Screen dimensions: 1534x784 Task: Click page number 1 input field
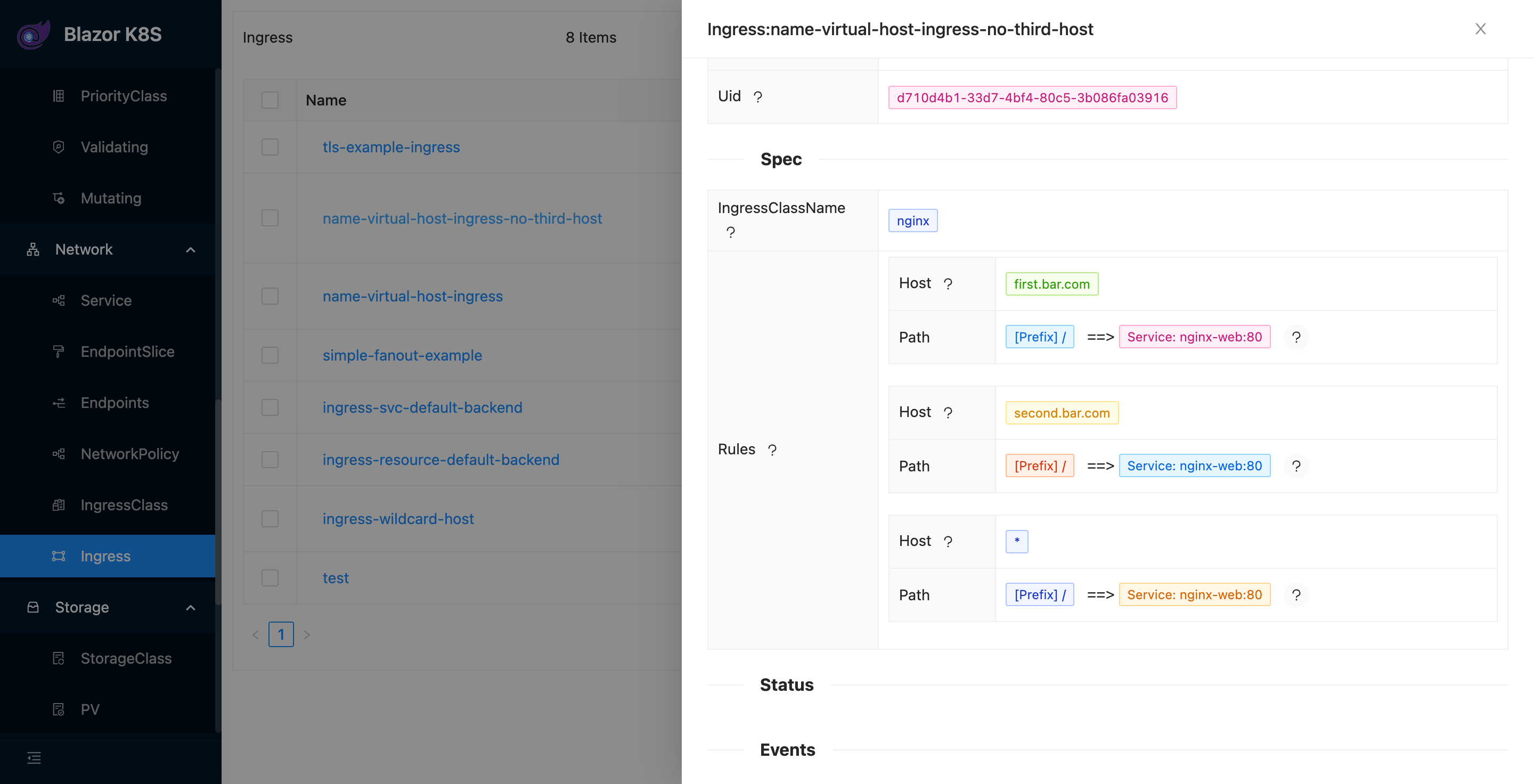[281, 634]
